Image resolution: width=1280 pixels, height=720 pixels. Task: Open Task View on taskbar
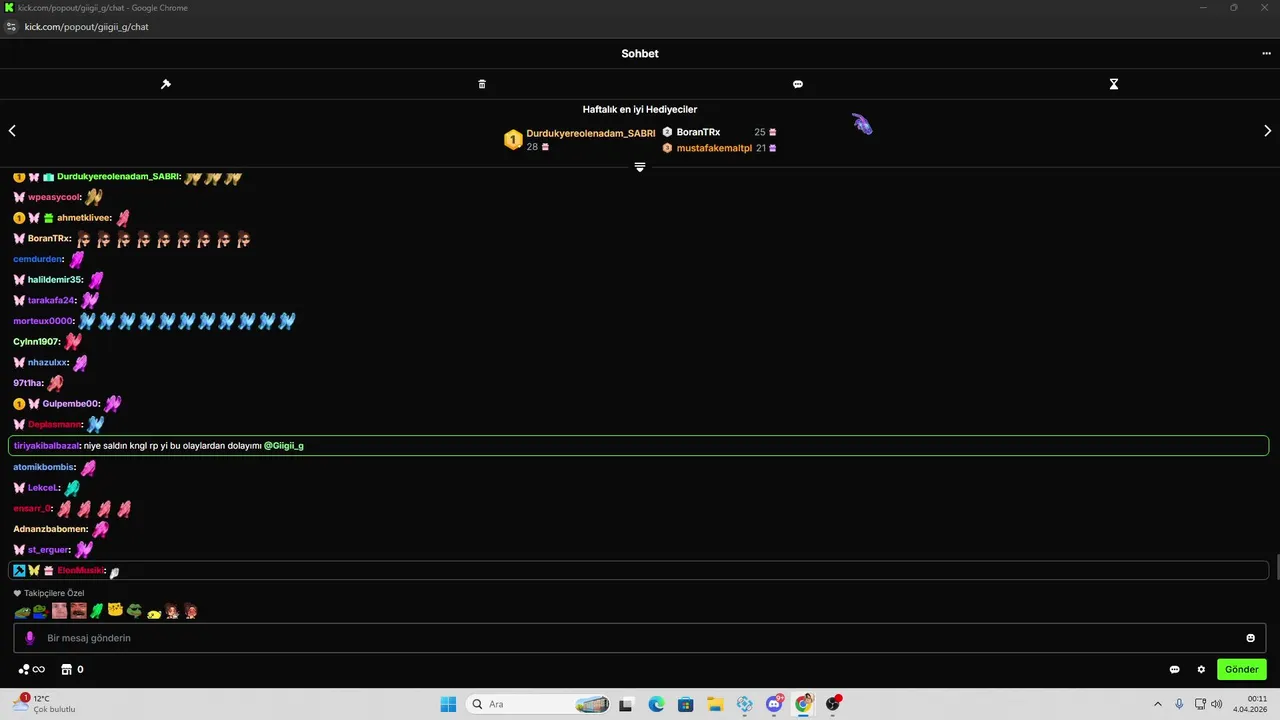[626, 704]
